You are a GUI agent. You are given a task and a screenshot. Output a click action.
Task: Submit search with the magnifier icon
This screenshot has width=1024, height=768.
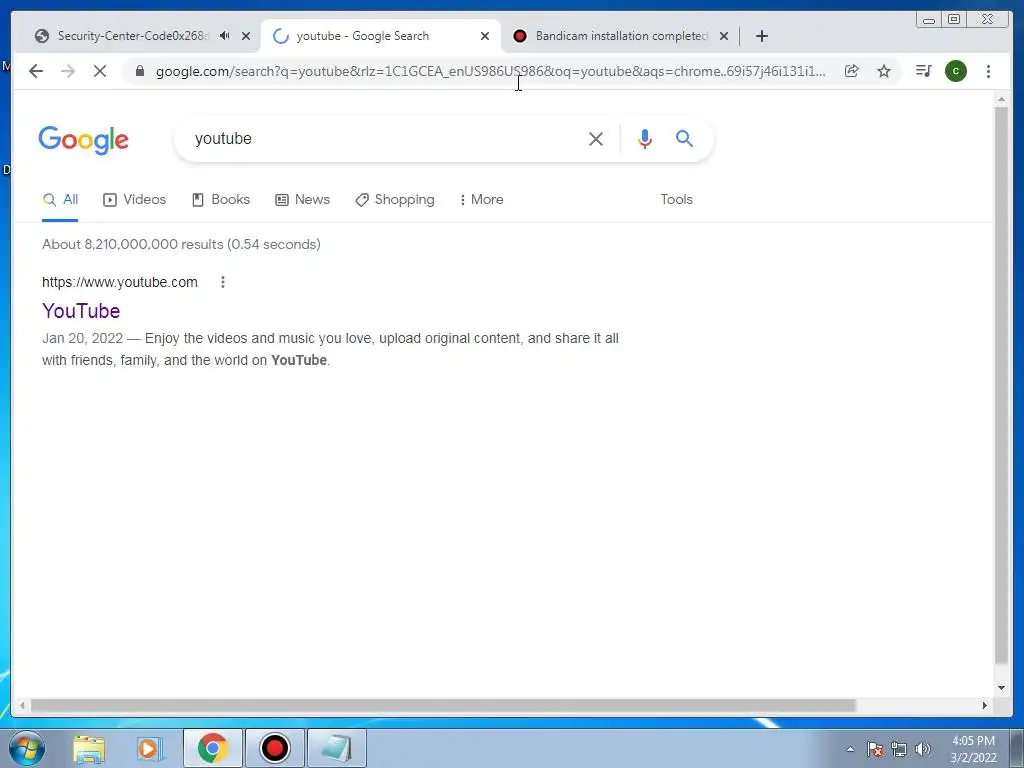point(684,138)
